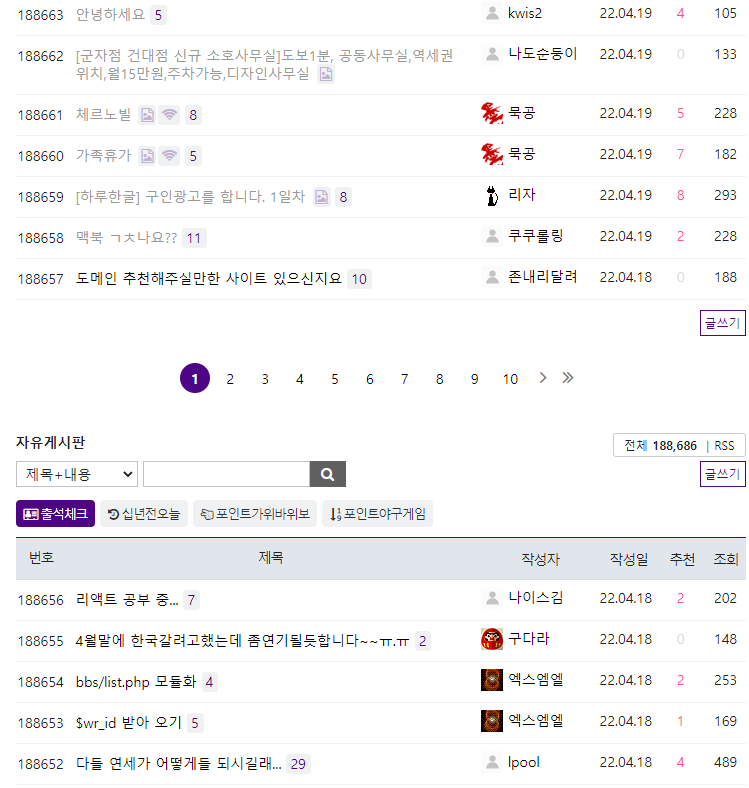Click 자유게시판 board heading
749x788 pixels.
click(x=51, y=442)
